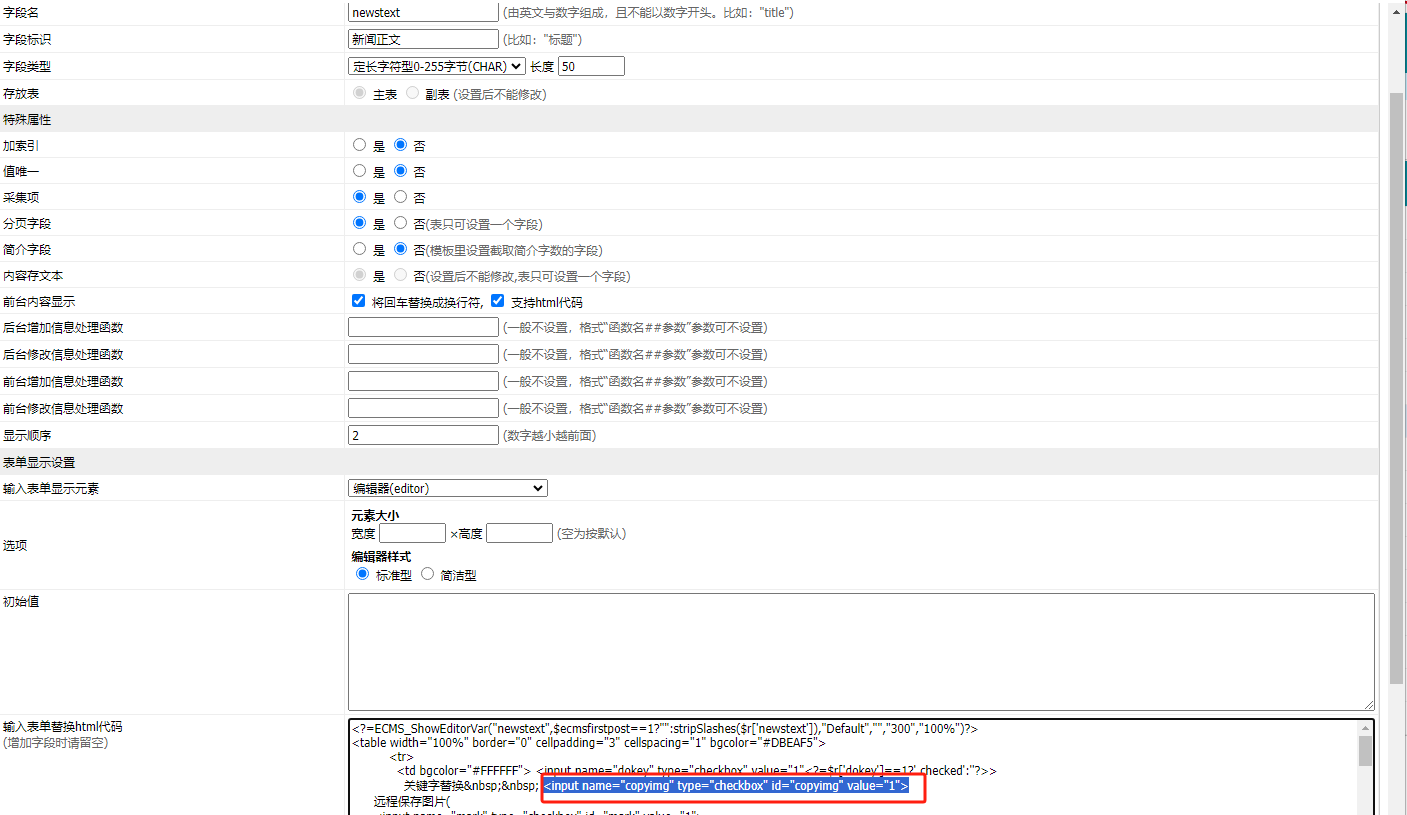Set 内容存文本 to 是
Screen dimensions: 1407x815
(x=360, y=275)
